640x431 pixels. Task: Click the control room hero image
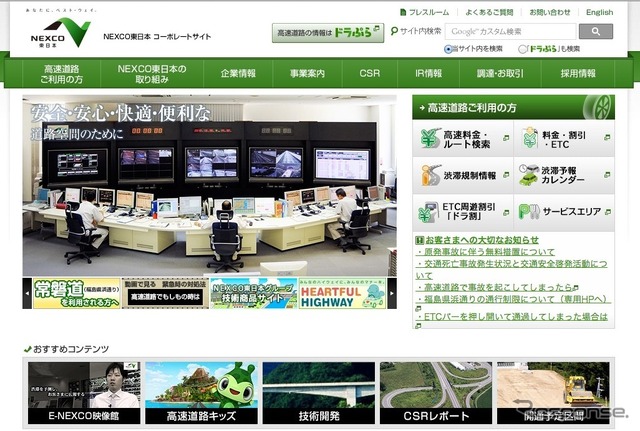[x=209, y=186]
